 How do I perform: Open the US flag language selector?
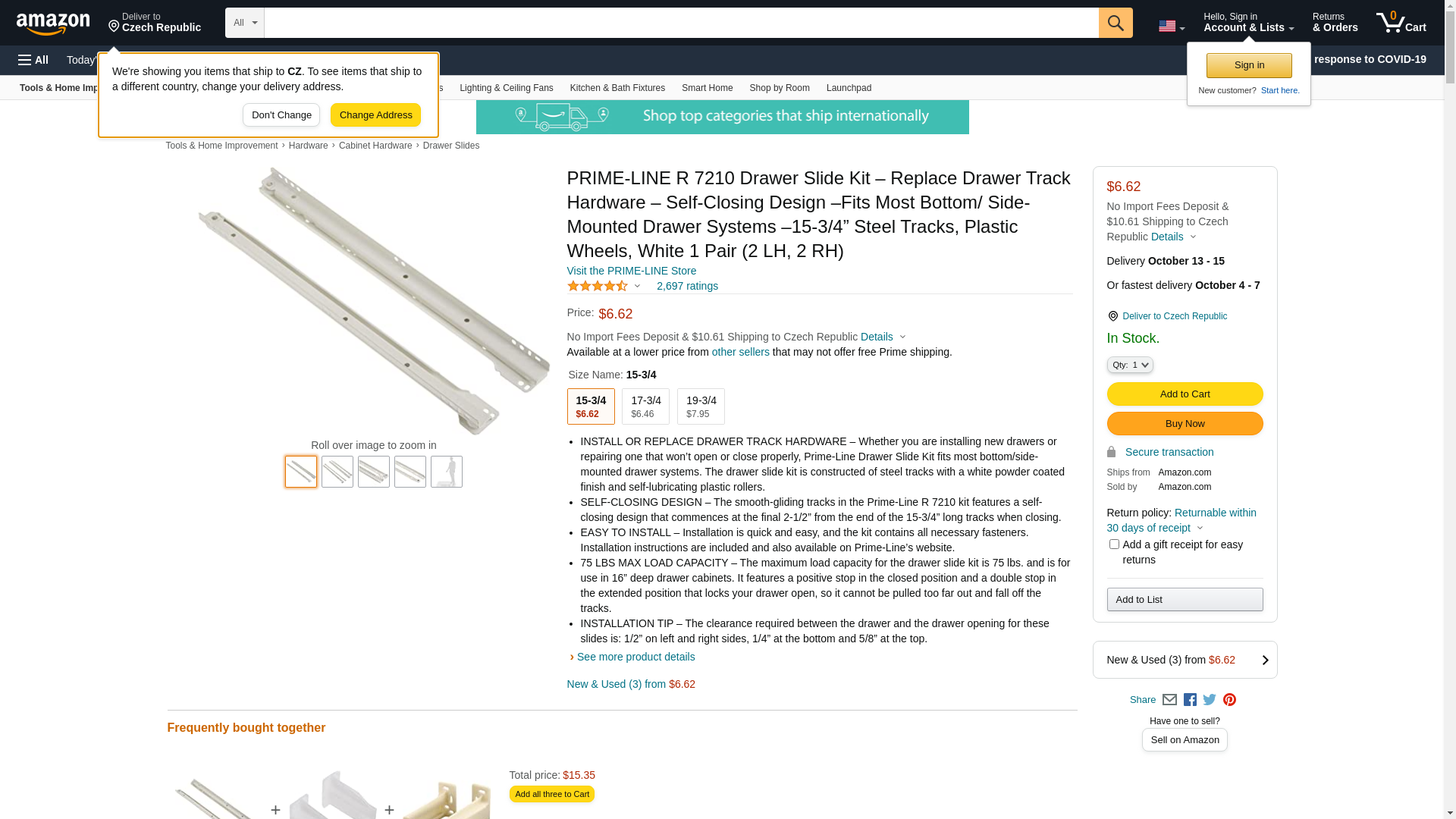click(x=1172, y=27)
